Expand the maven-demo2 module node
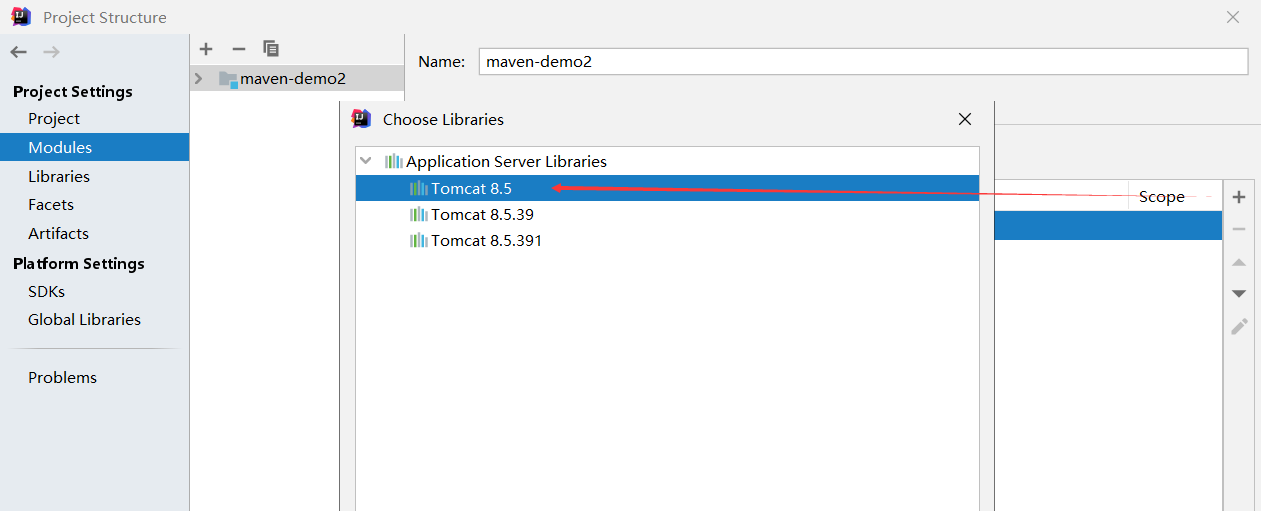 pos(199,78)
